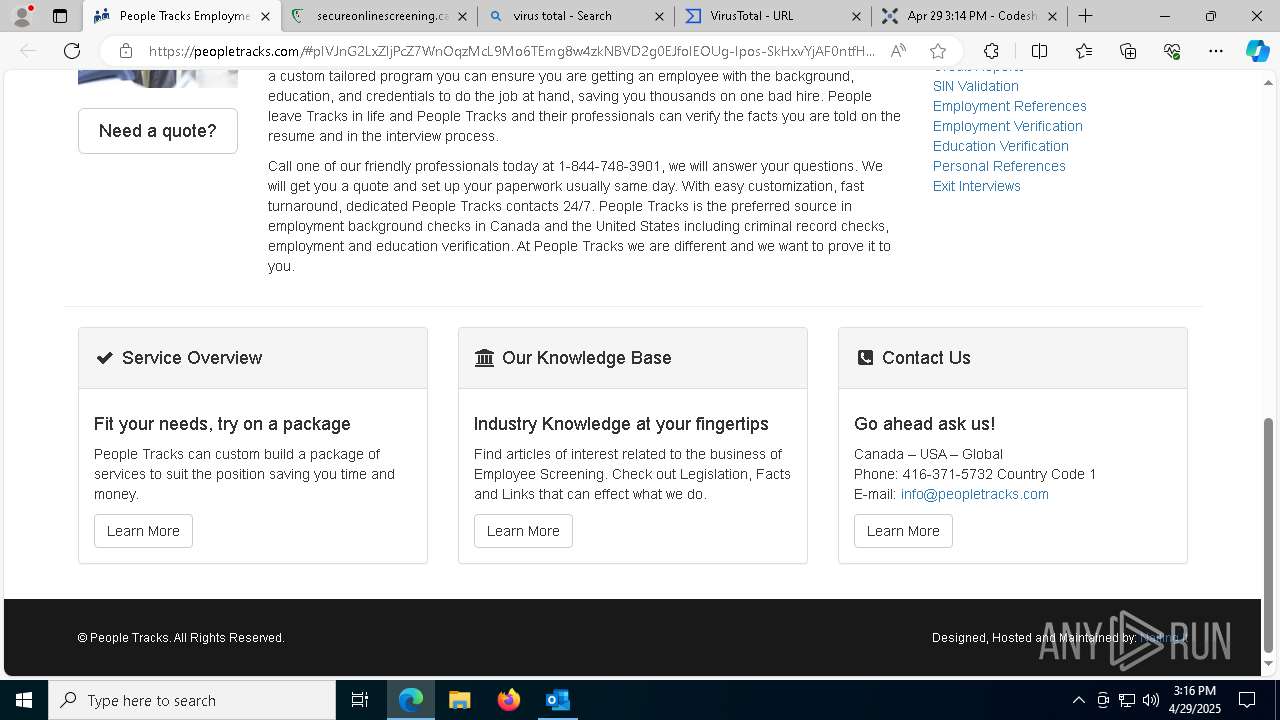Refresh the page with reload icon
The height and width of the screenshot is (720, 1280).
(x=72, y=51)
